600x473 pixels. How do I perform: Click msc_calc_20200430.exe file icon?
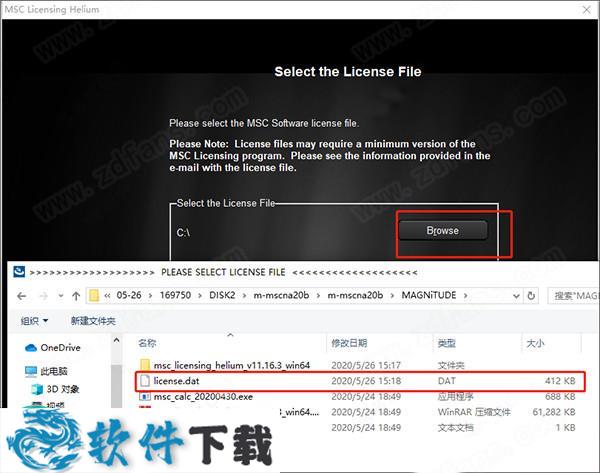(x=145, y=396)
